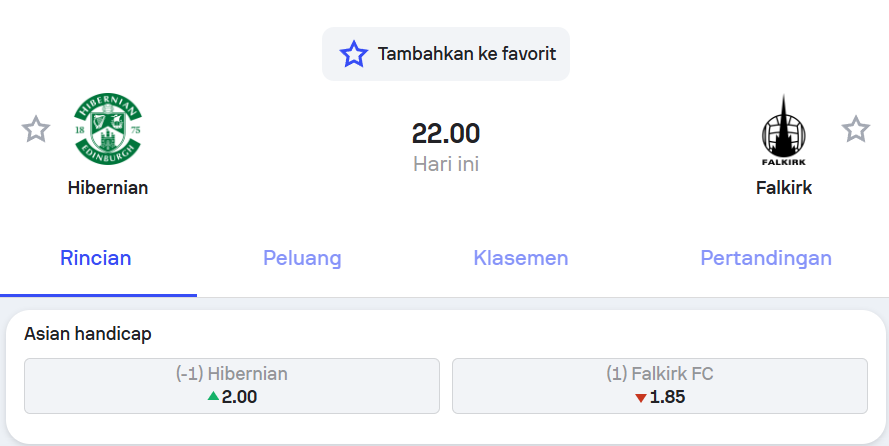This screenshot has width=889, height=446.
Task: Click the green up arrow beside 2.00
Action: pyautogui.click(x=213, y=396)
